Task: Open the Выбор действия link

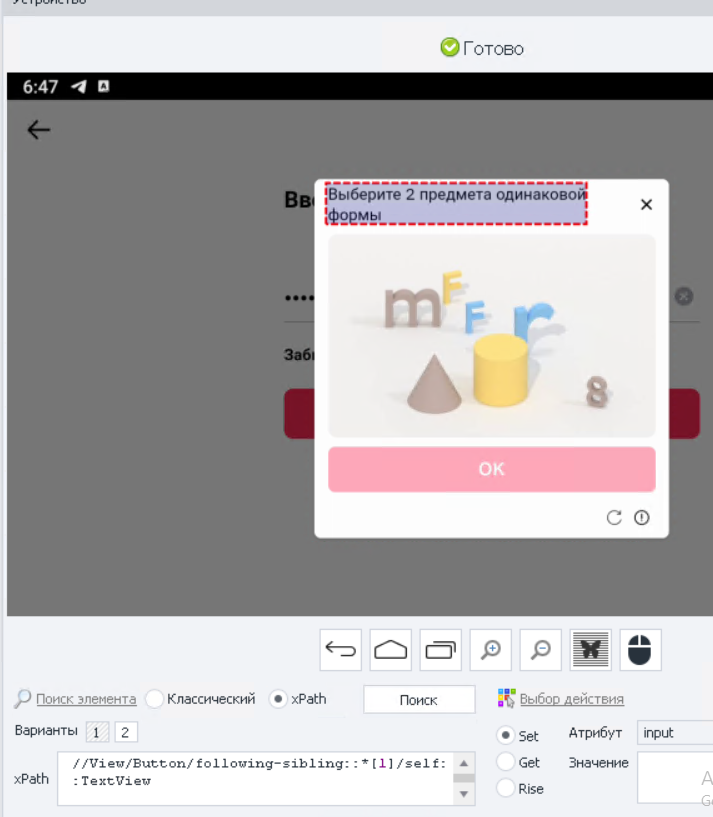Action: (x=572, y=699)
